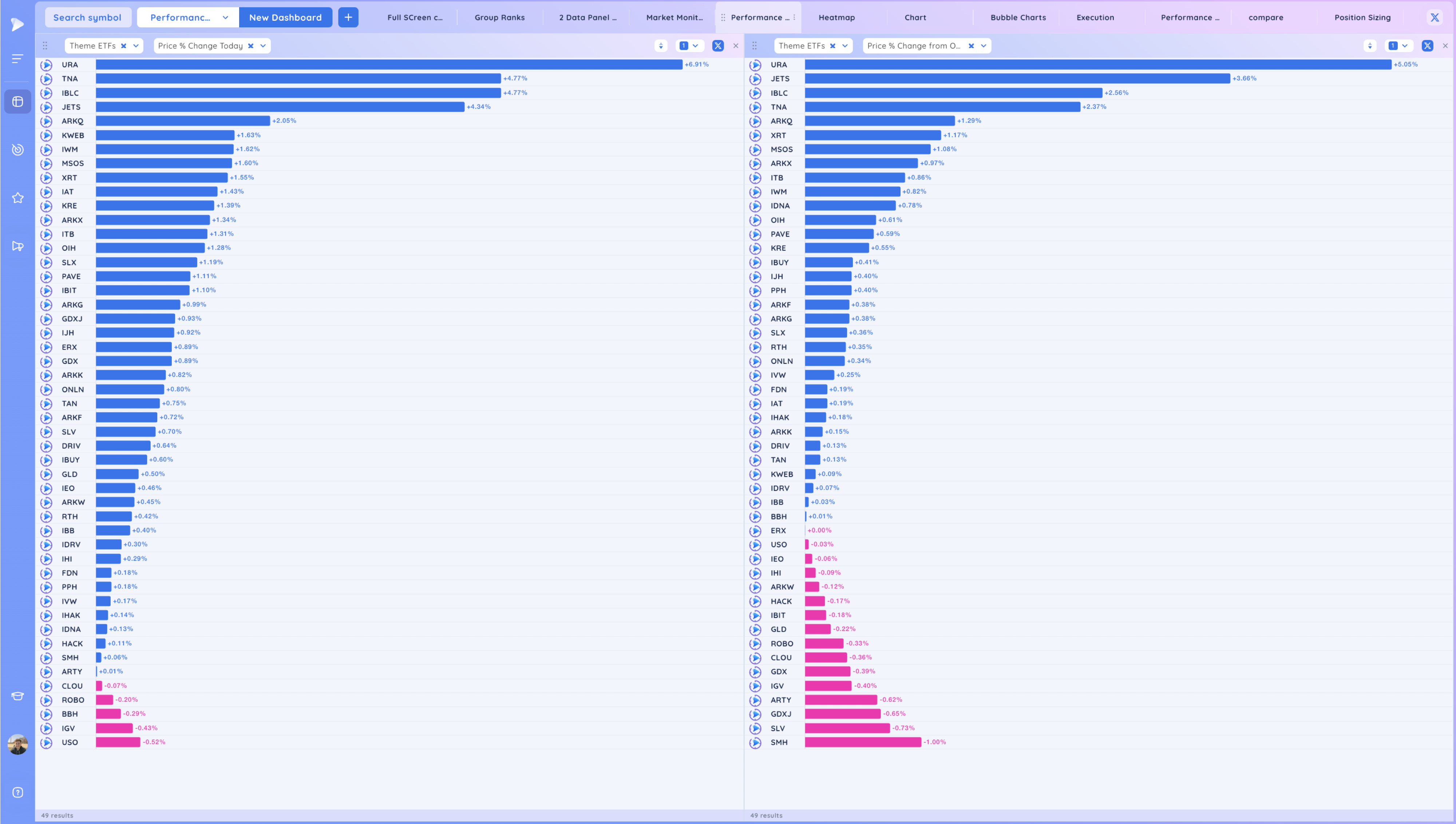Click the JETS performance bar in right panel
The image size is (1456, 824).
pyautogui.click(x=1017, y=79)
